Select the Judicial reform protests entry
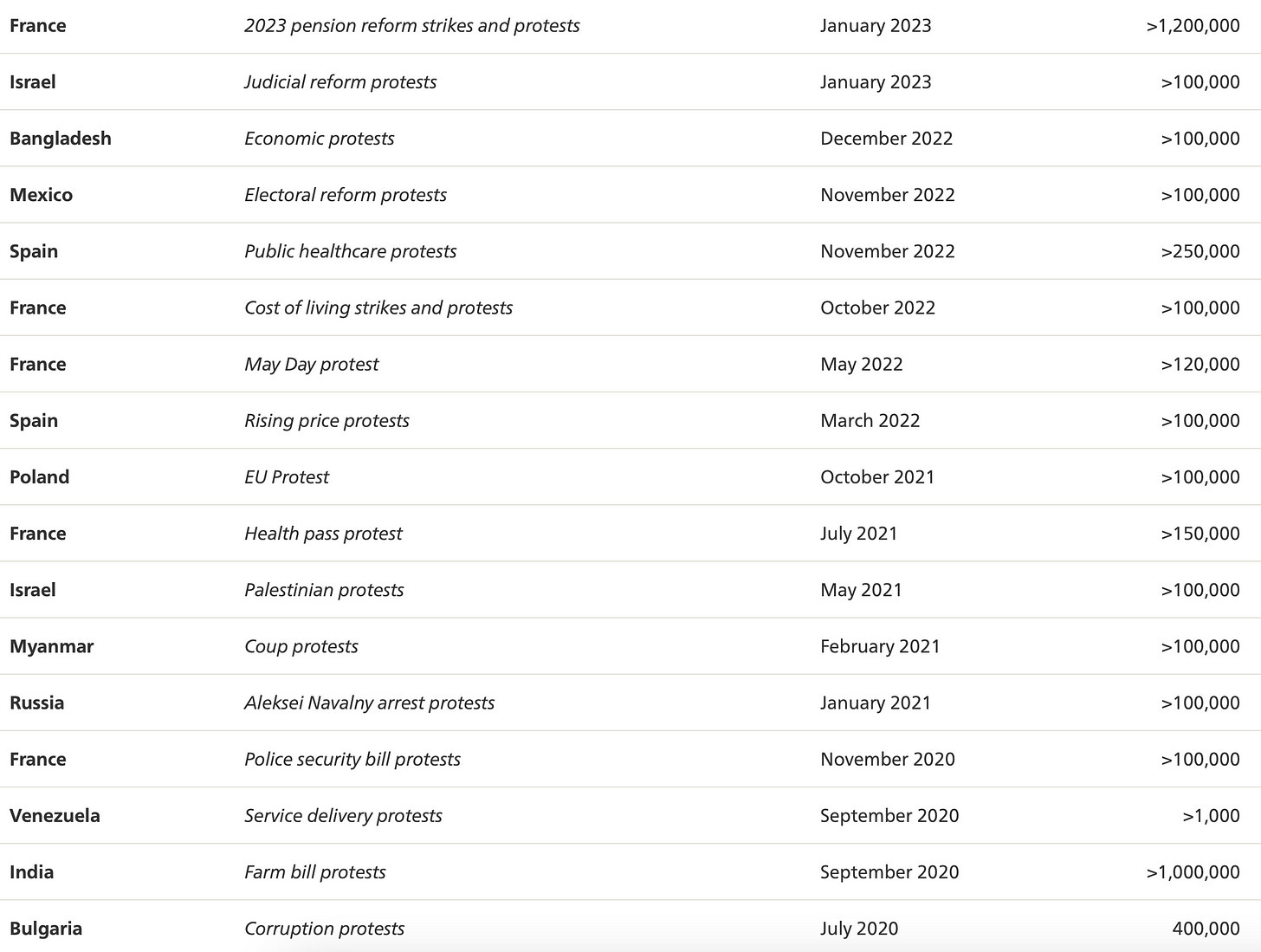1261x952 pixels. click(x=340, y=82)
